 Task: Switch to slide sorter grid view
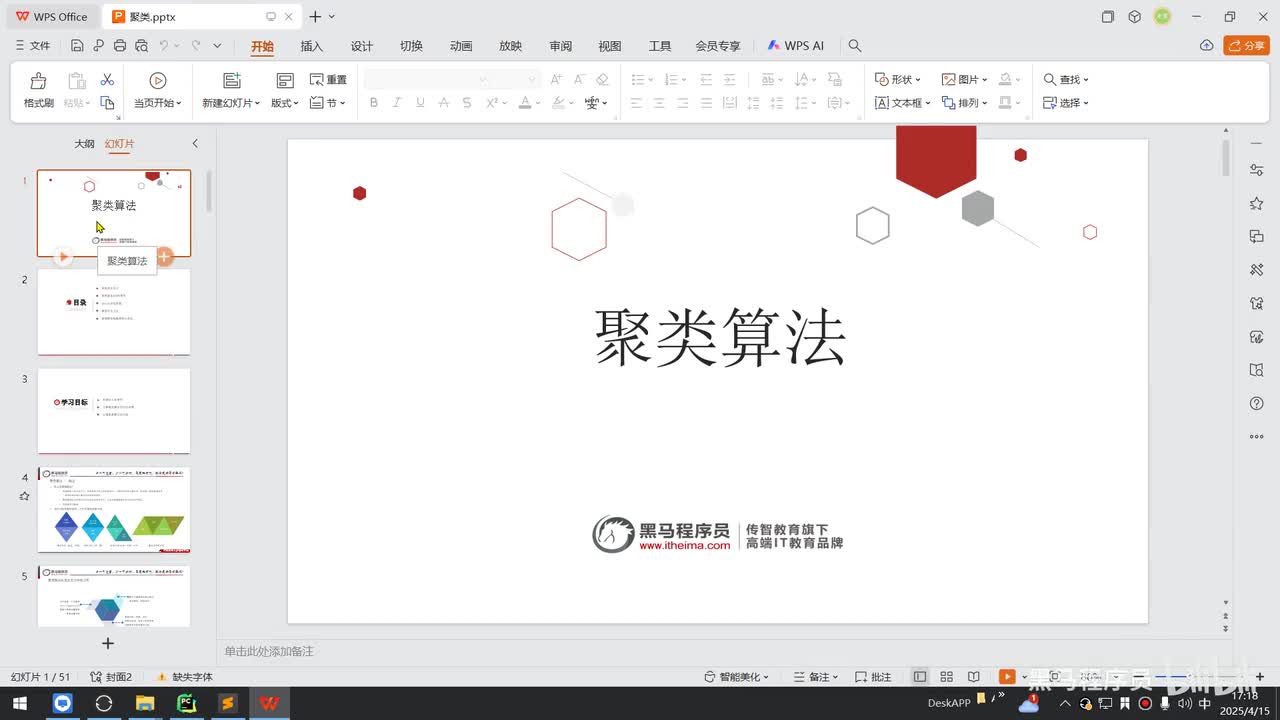click(x=946, y=677)
